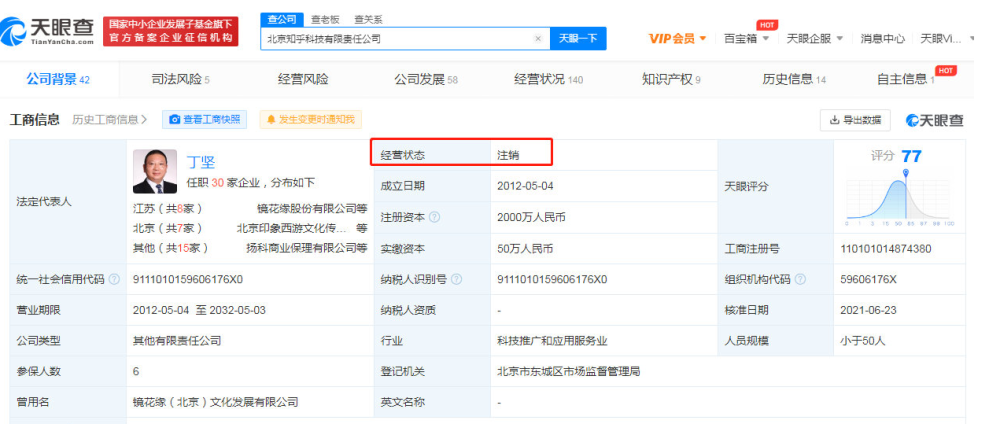Open the 消息中心 link

point(882,38)
